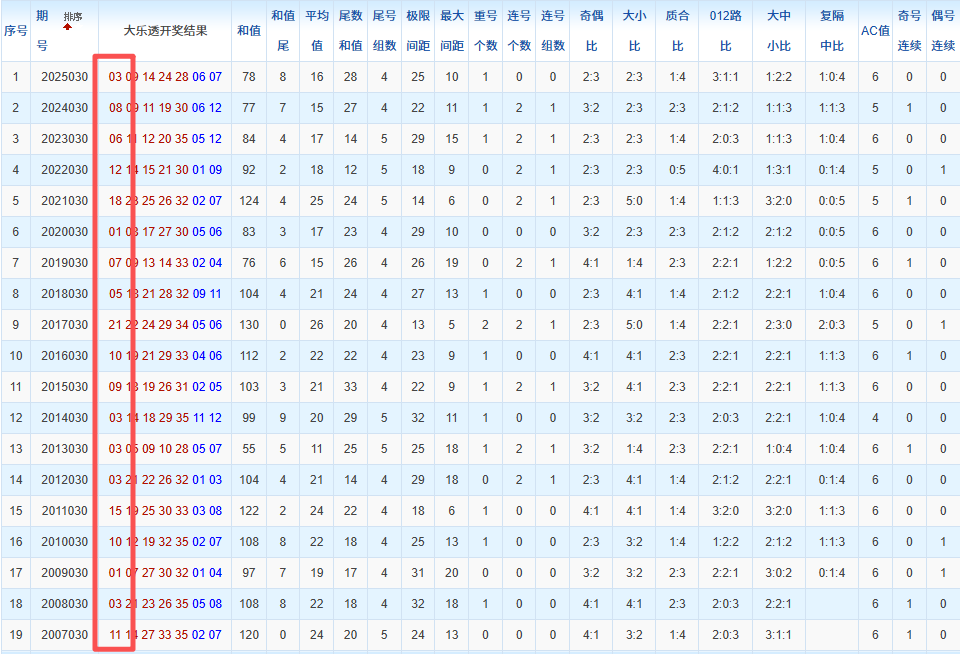This screenshot has height=654, width=960.
Task: Click 大小比 value 5:0 in row 2021030
Action: [634, 201]
